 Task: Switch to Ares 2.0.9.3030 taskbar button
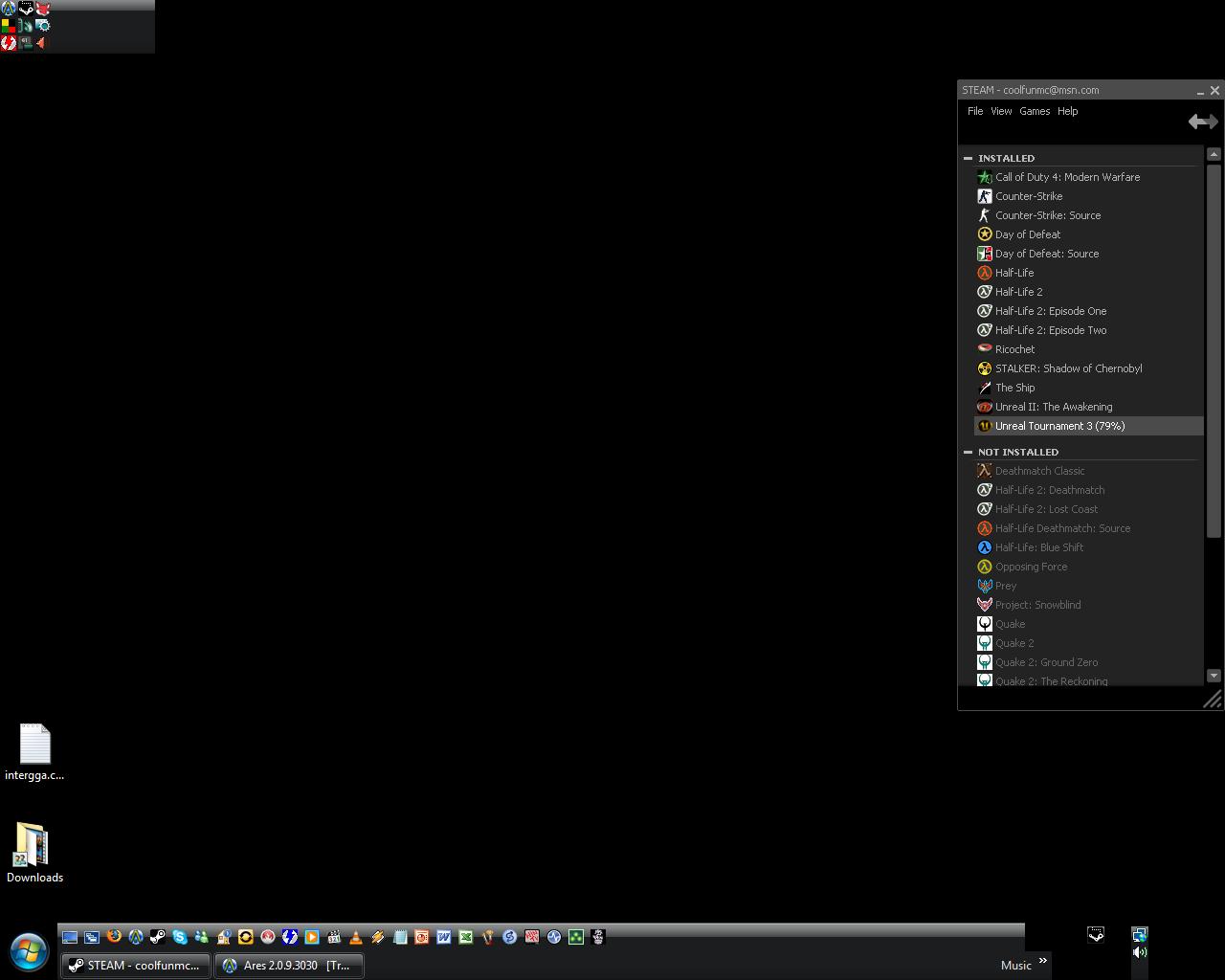coord(289,966)
